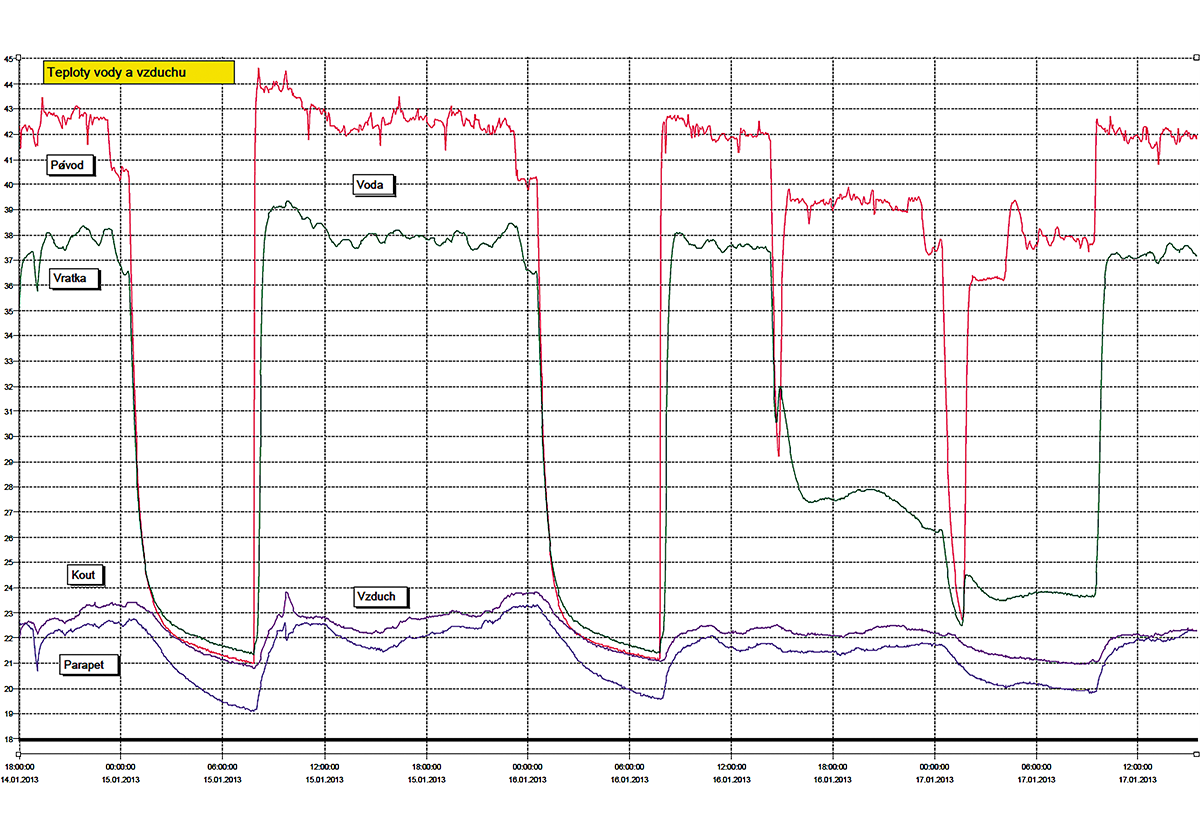Click x-axis label '00:00:00 15.01.2013'
Viewport: 1200px width, 831px height.
120,771
